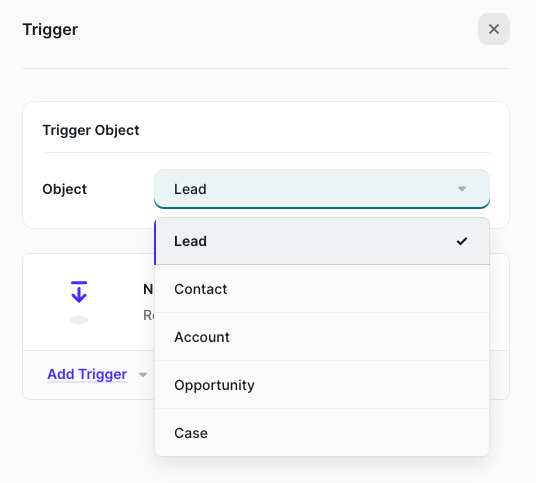Click the blue highlight bar on Lead row

155,242
